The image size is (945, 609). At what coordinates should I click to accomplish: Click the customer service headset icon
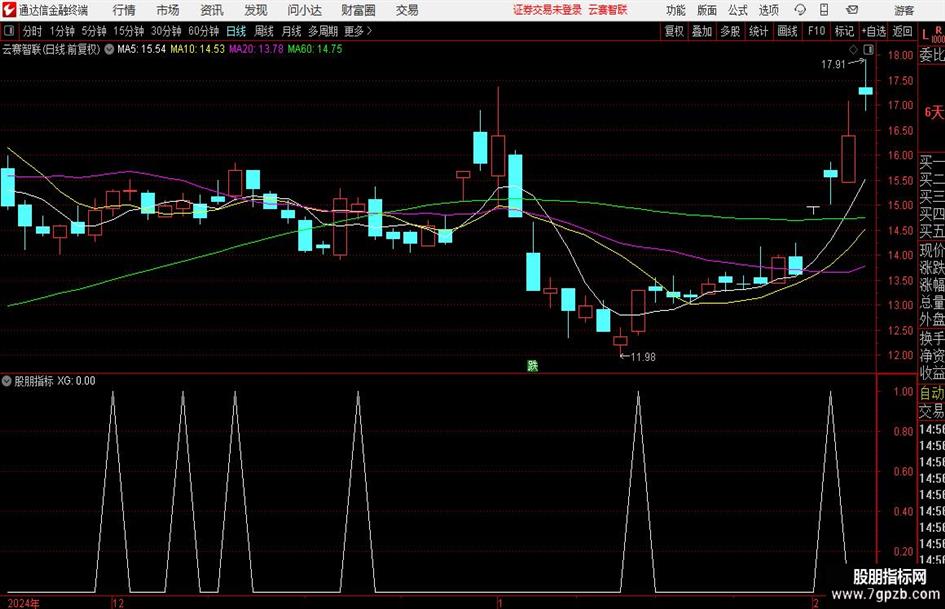(x=800, y=10)
